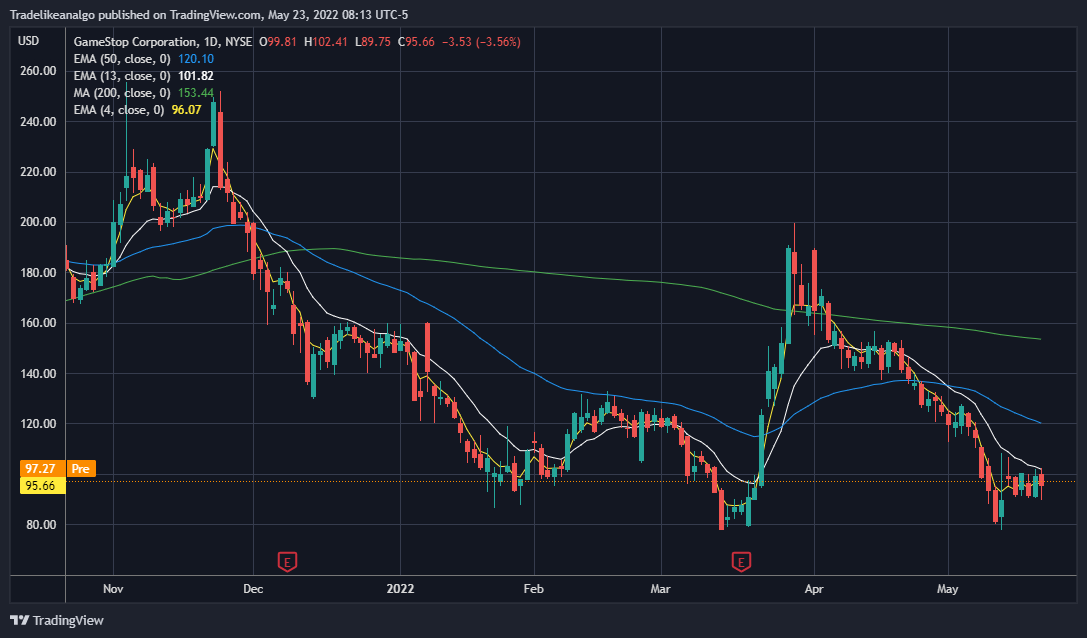The image size is (1087, 638).
Task: Click the March earnings E marker
Action: pos(741,561)
